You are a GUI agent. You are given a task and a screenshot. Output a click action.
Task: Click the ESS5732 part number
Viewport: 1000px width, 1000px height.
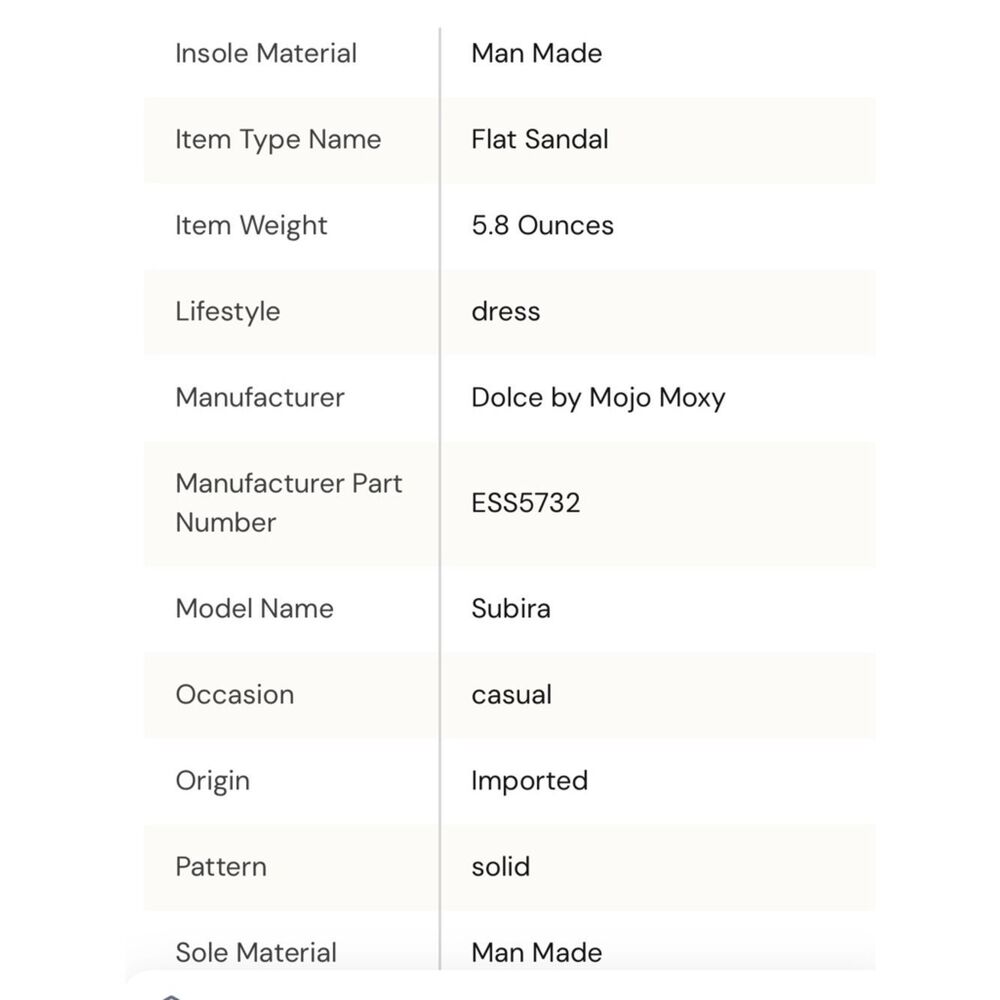[526, 503]
